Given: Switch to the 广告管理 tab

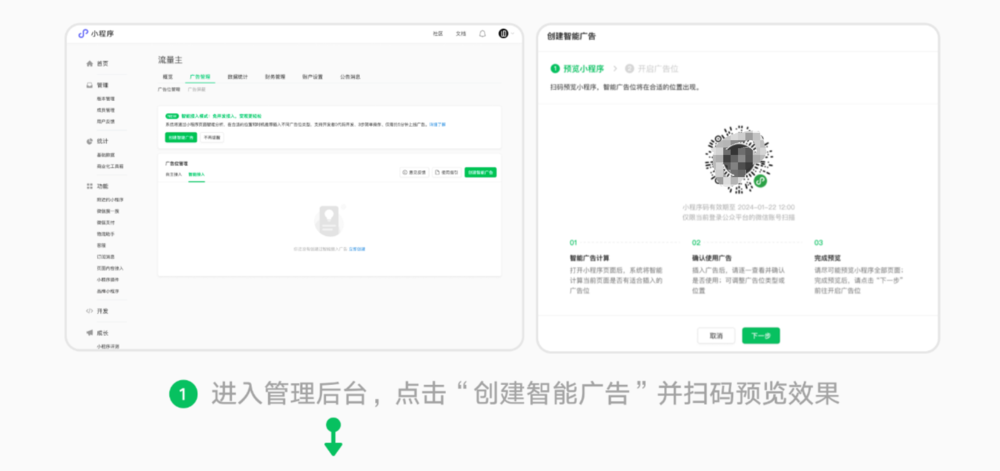Looking at the screenshot, I should [x=200, y=76].
